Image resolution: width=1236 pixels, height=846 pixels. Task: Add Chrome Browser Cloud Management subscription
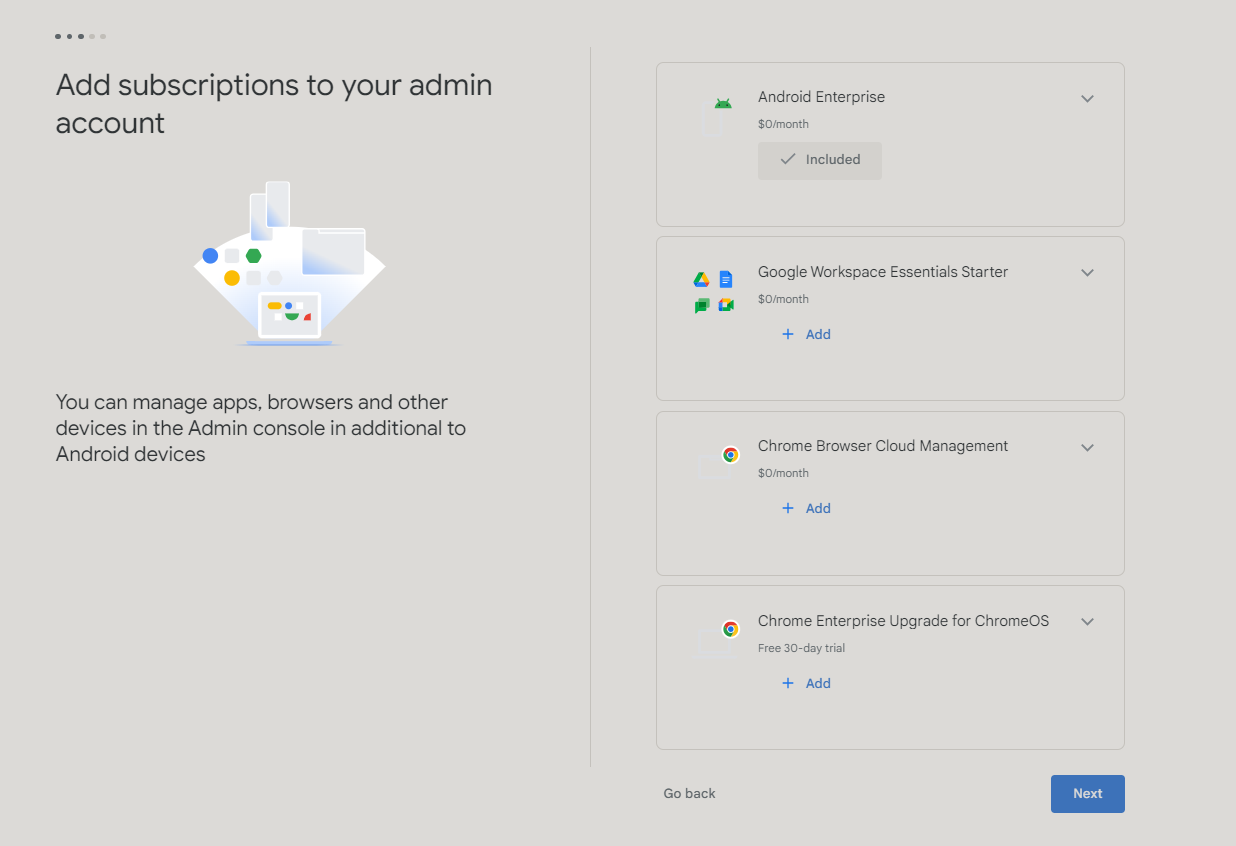(x=806, y=508)
